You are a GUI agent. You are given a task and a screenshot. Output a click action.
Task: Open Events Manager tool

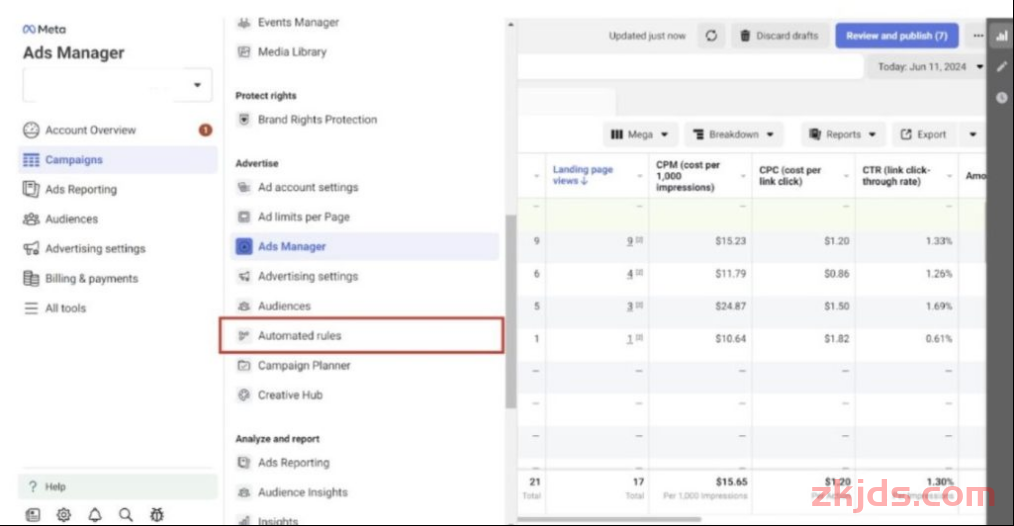pyautogui.click(x=298, y=23)
